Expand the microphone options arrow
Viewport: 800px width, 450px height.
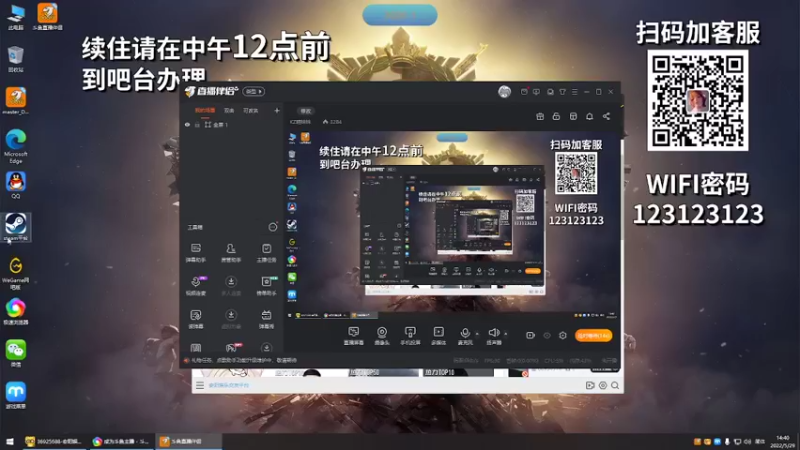477,334
